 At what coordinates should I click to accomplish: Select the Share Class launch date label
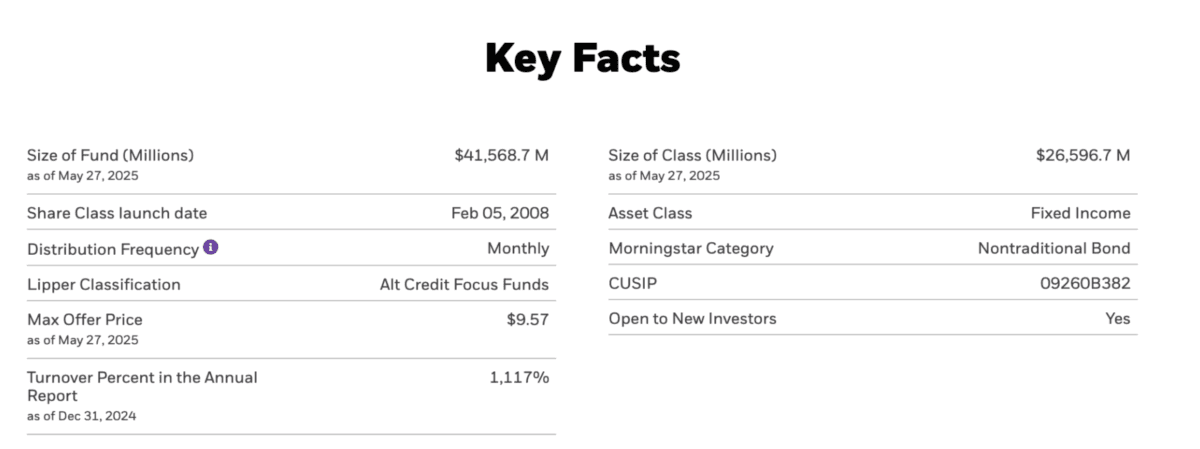point(117,213)
